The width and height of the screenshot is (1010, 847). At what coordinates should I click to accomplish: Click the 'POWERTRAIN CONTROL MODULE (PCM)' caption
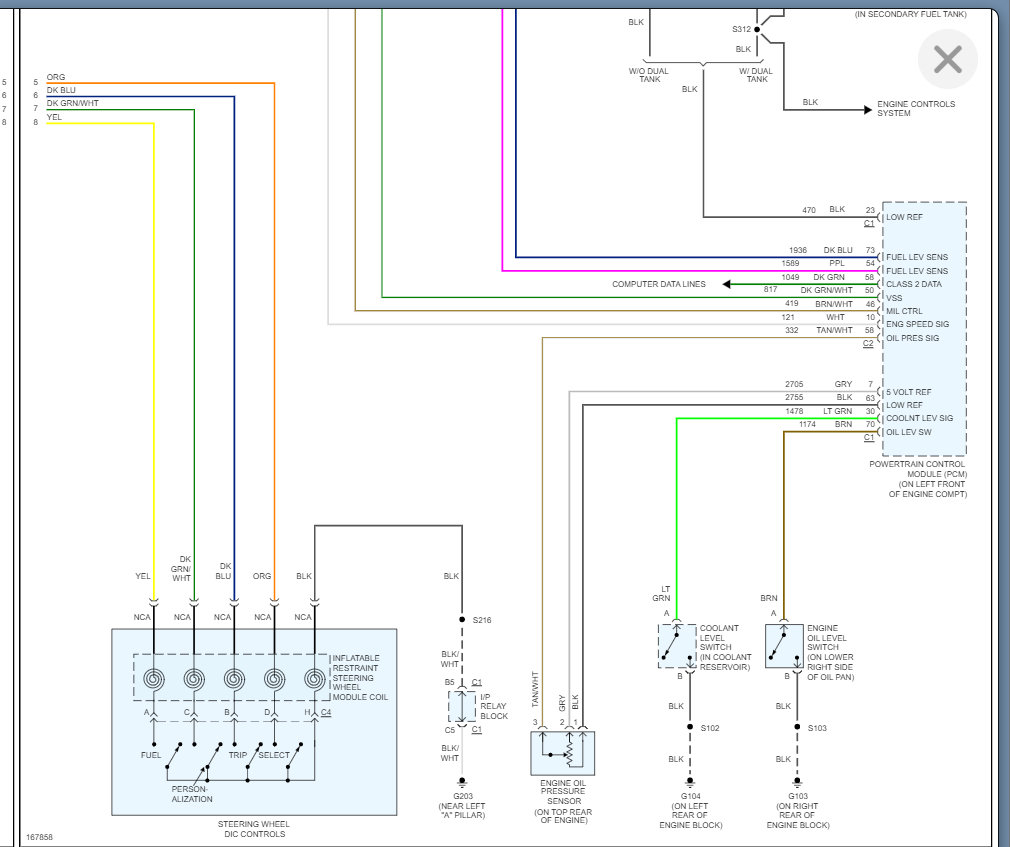917,469
